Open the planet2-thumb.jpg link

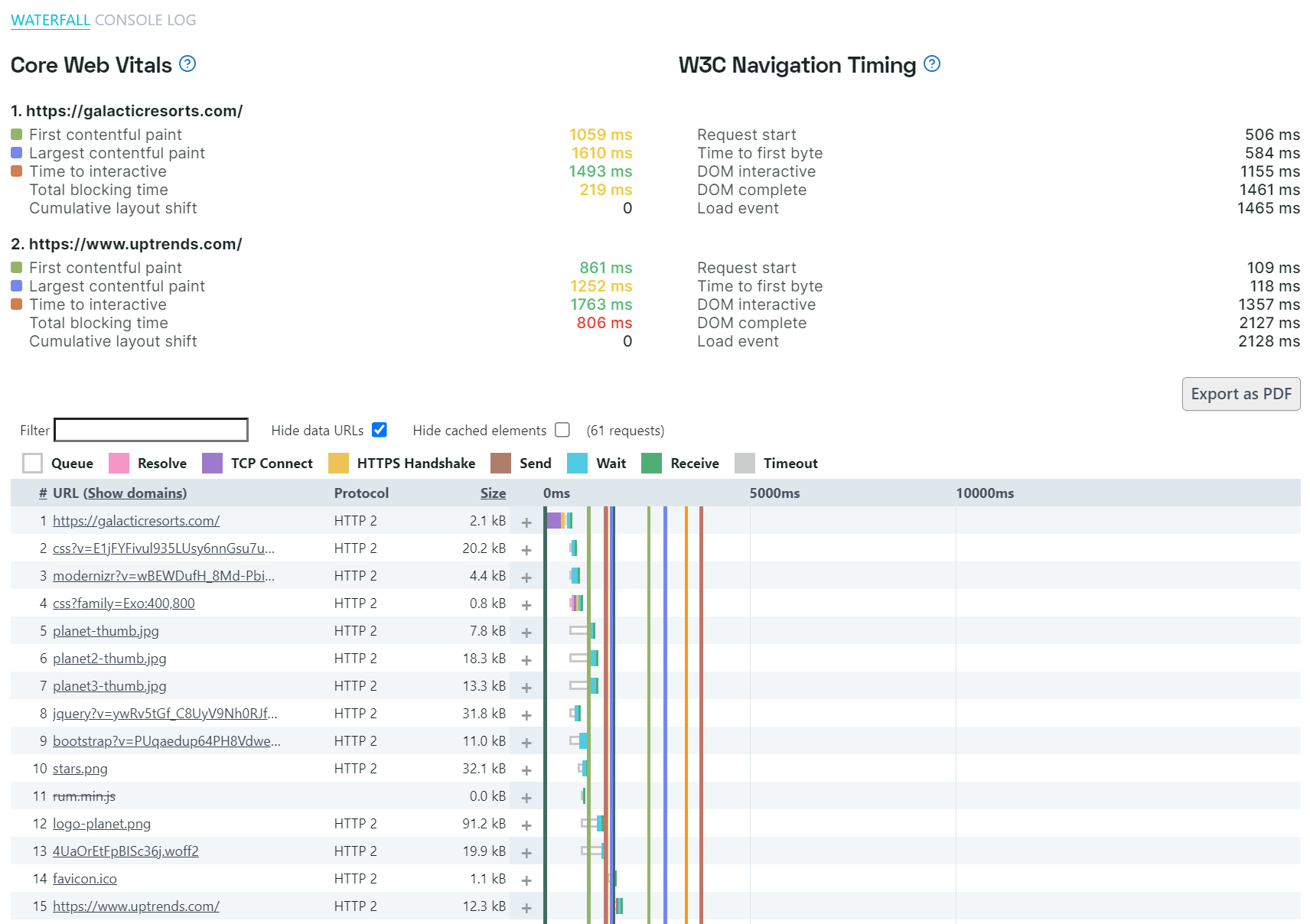coord(109,659)
